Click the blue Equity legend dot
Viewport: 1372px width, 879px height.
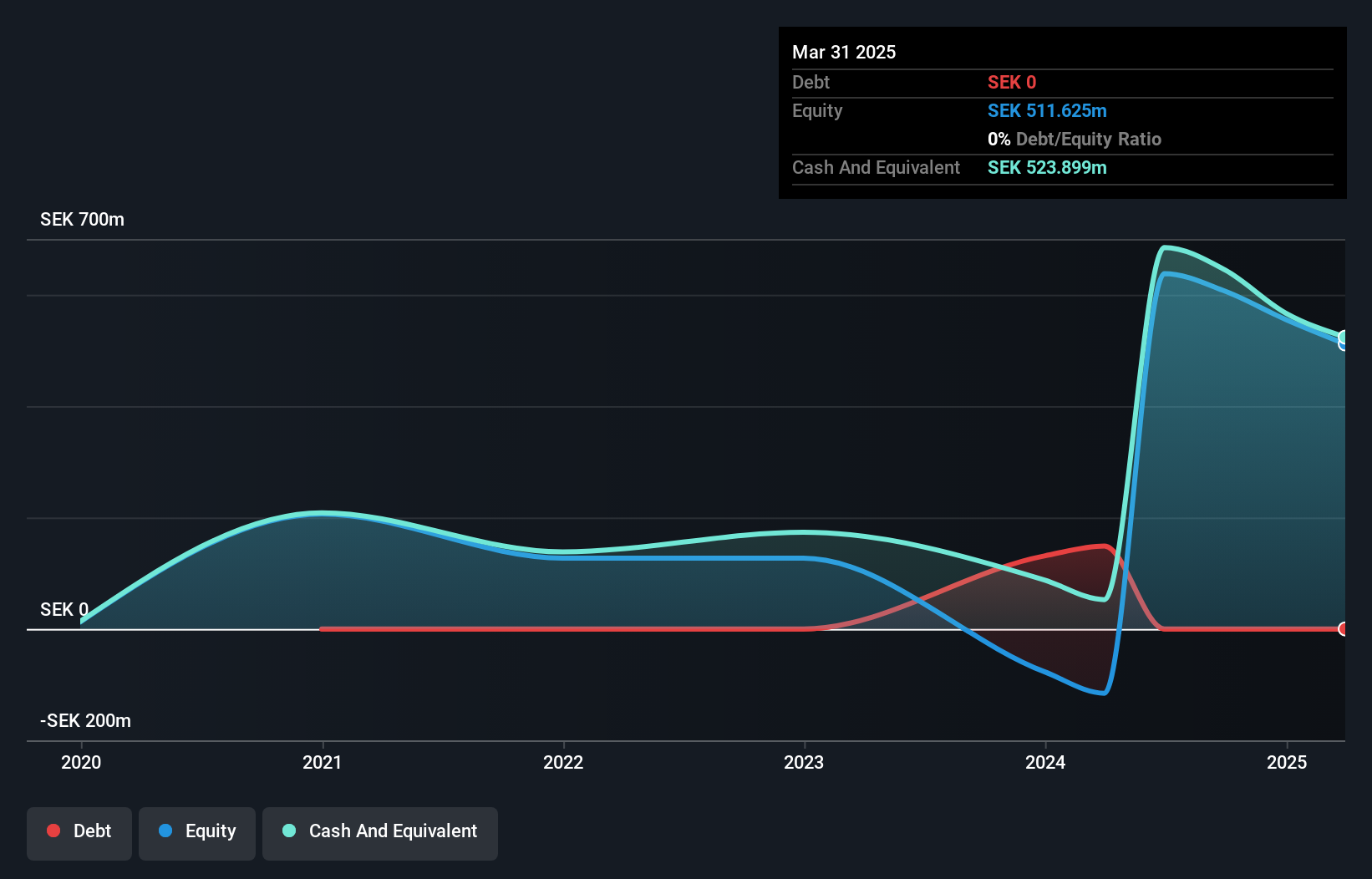165,831
